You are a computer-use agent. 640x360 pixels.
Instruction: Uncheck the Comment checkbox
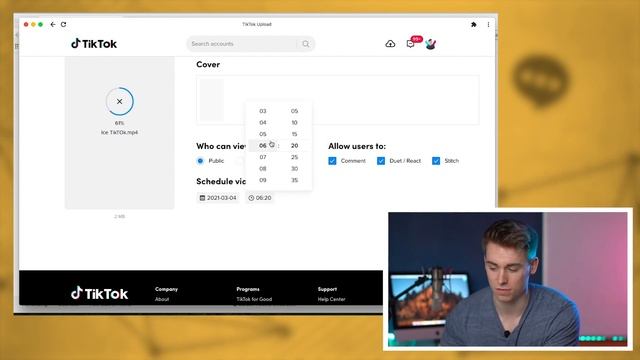tap(332, 161)
